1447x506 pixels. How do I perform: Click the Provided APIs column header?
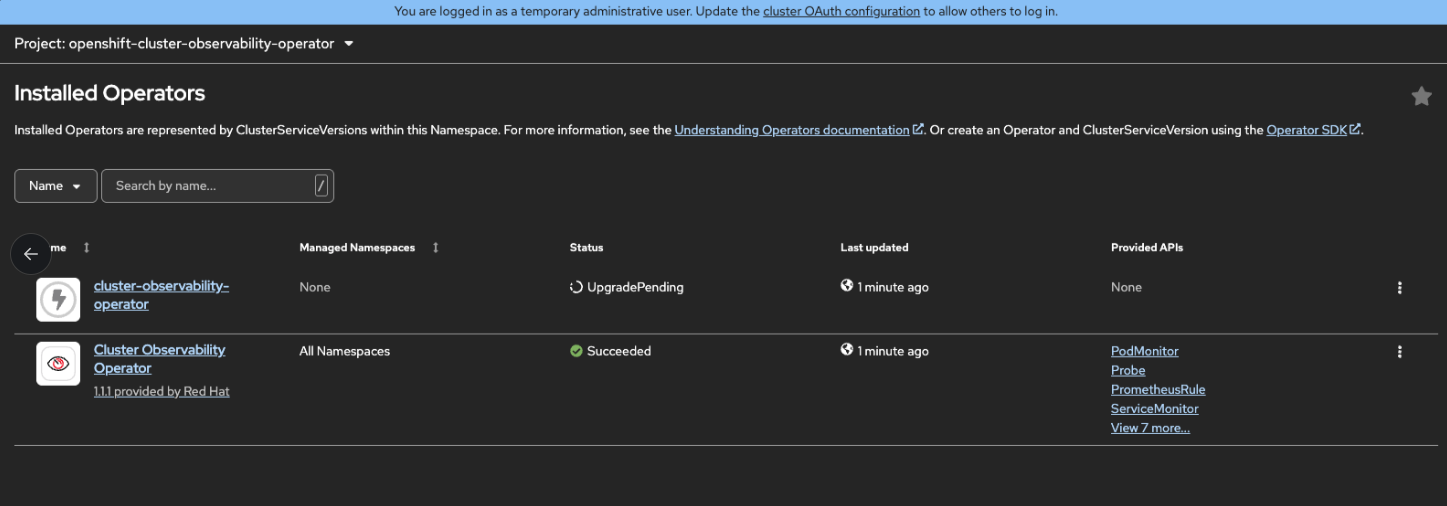pos(1147,247)
